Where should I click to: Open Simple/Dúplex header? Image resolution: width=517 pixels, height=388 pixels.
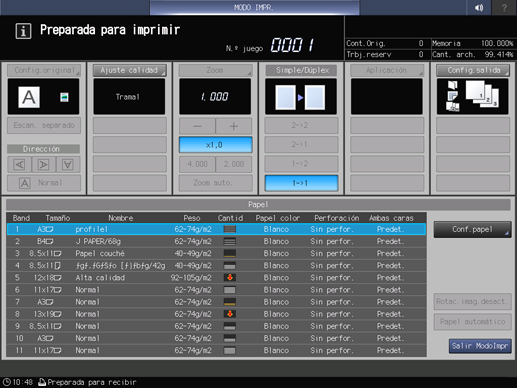point(301,70)
